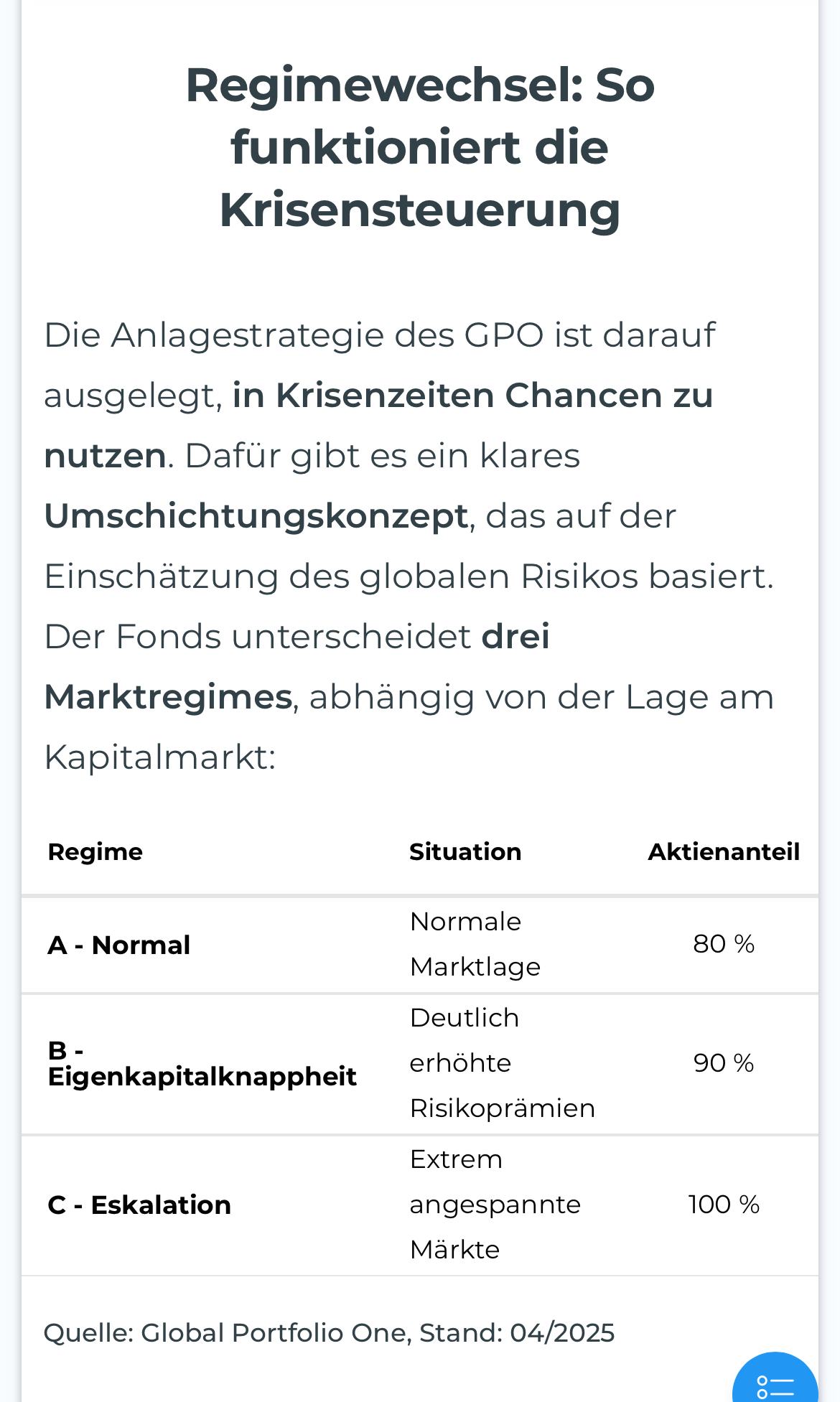Image resolution: width=840 pixels, height=1402 pixels.
Task: Click the 100 % Aktienanteil value
Action: coord(724,1205)
